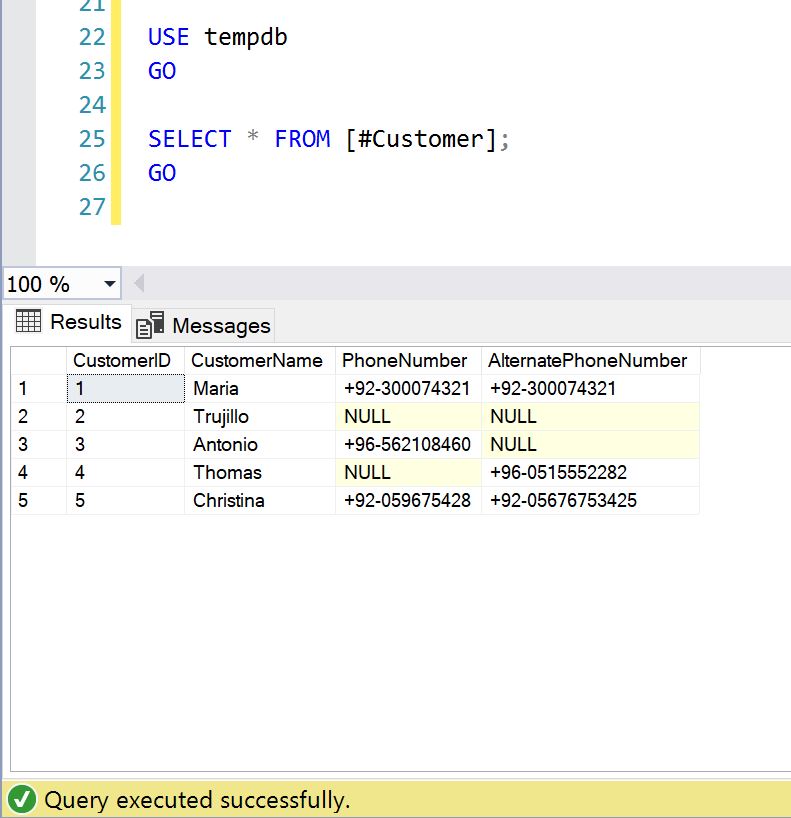Viewport: 791px width, 818px height.
Task: Click the horizontal scrollbar left arrow
Action: point(139,283)
